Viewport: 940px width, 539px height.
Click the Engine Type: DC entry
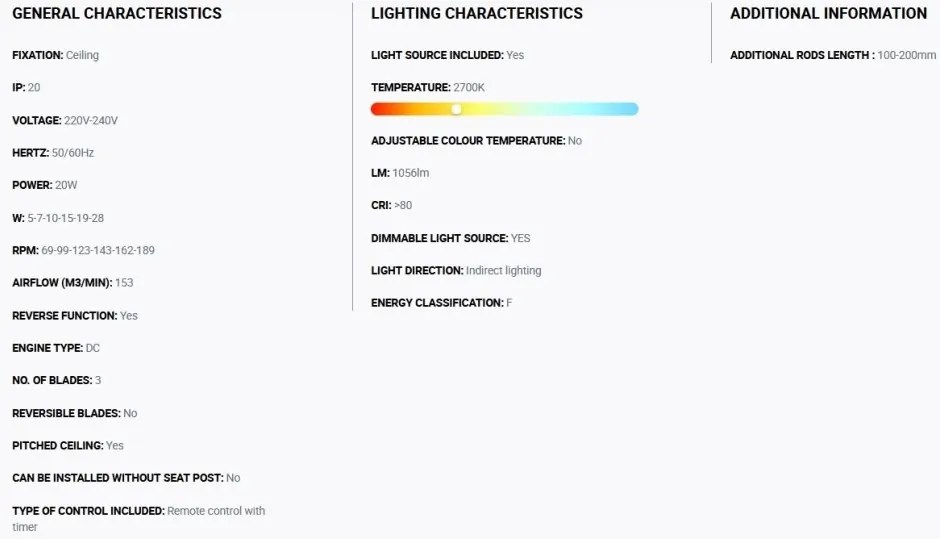[x=56, y=348]
